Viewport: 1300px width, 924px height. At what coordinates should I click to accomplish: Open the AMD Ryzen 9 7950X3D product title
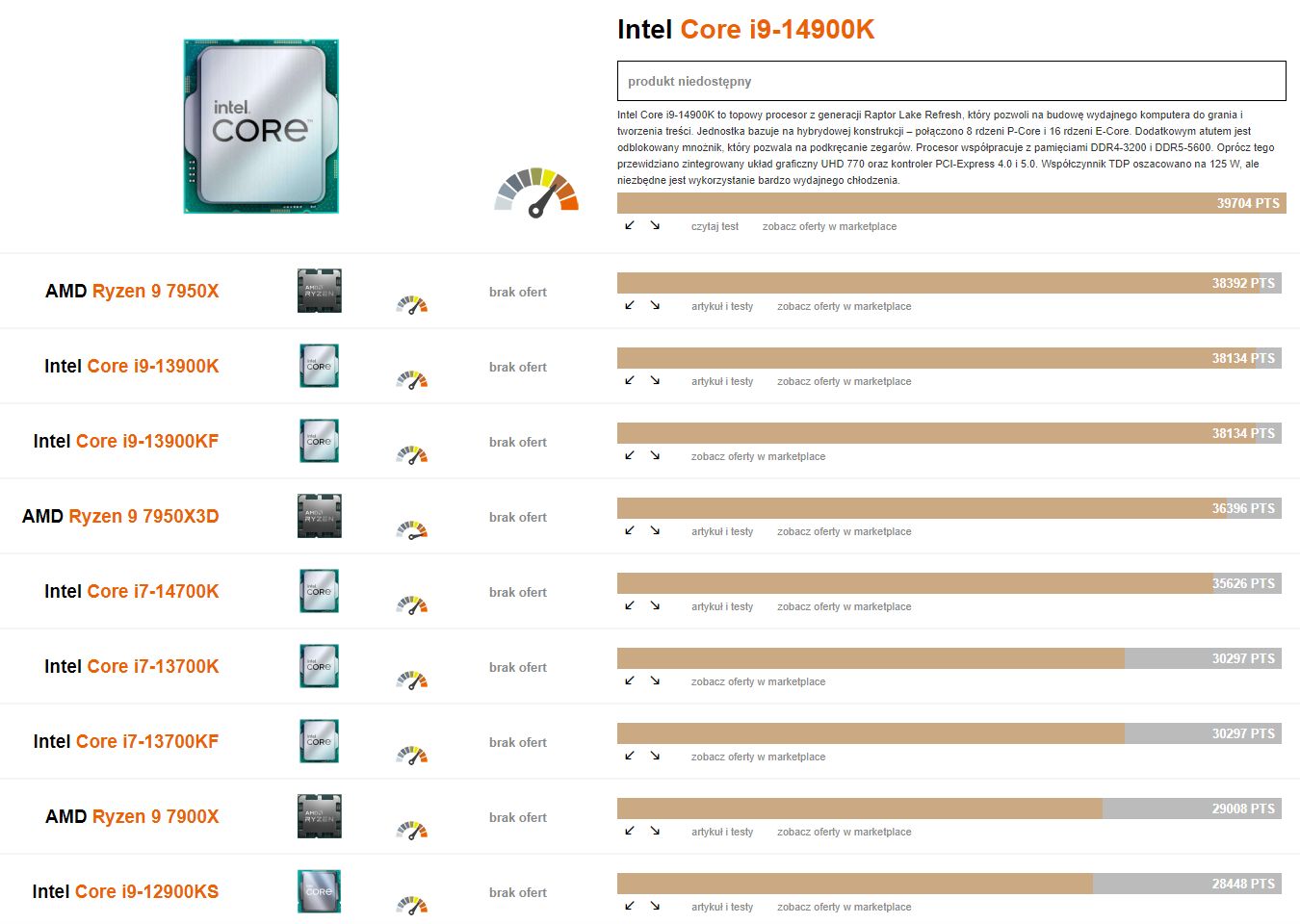click(x=120, y=516)
